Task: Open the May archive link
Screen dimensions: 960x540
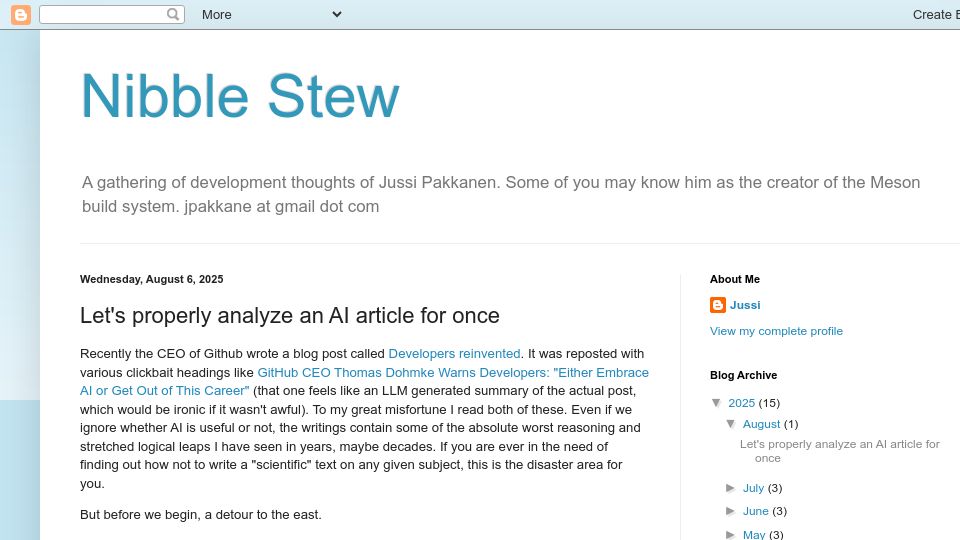Action: click(x=754, y=534)
